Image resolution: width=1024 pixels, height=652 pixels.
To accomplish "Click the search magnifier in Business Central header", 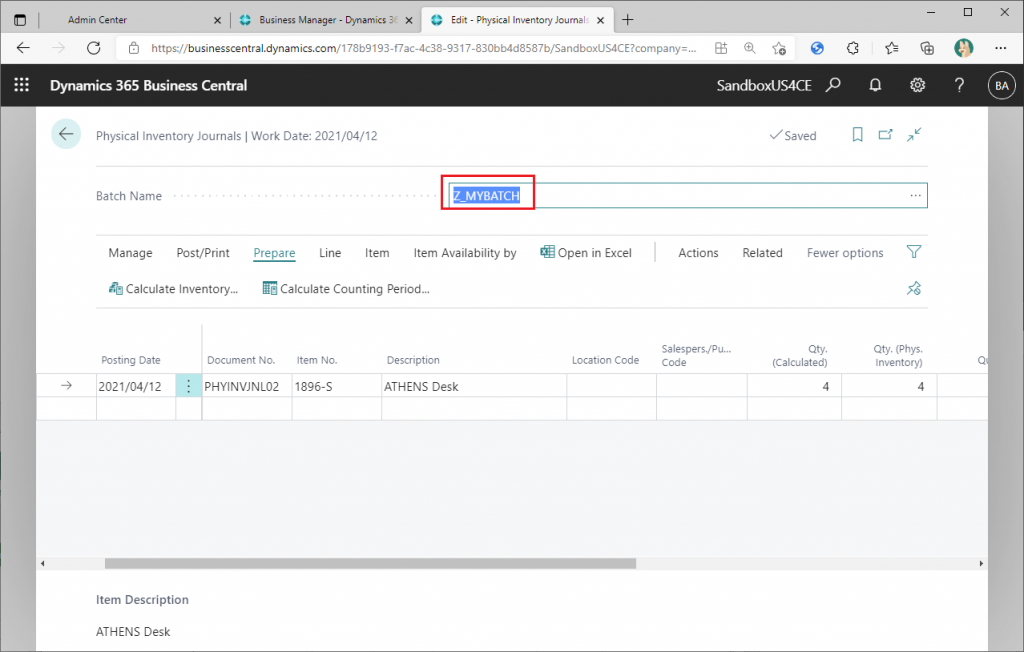I will point(833,85).
